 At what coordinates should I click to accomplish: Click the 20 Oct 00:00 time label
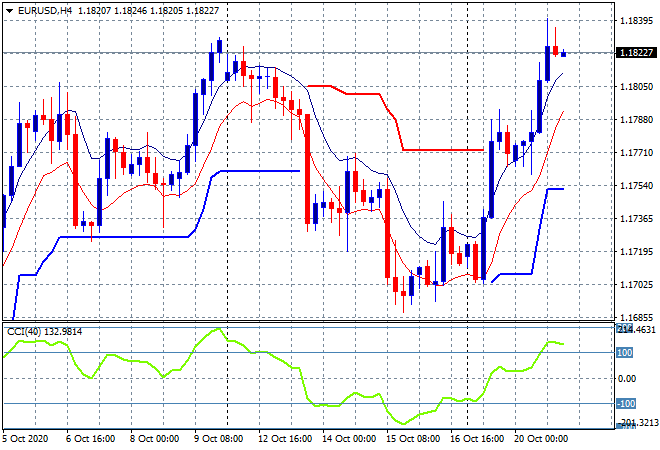[x=541, y=439]
